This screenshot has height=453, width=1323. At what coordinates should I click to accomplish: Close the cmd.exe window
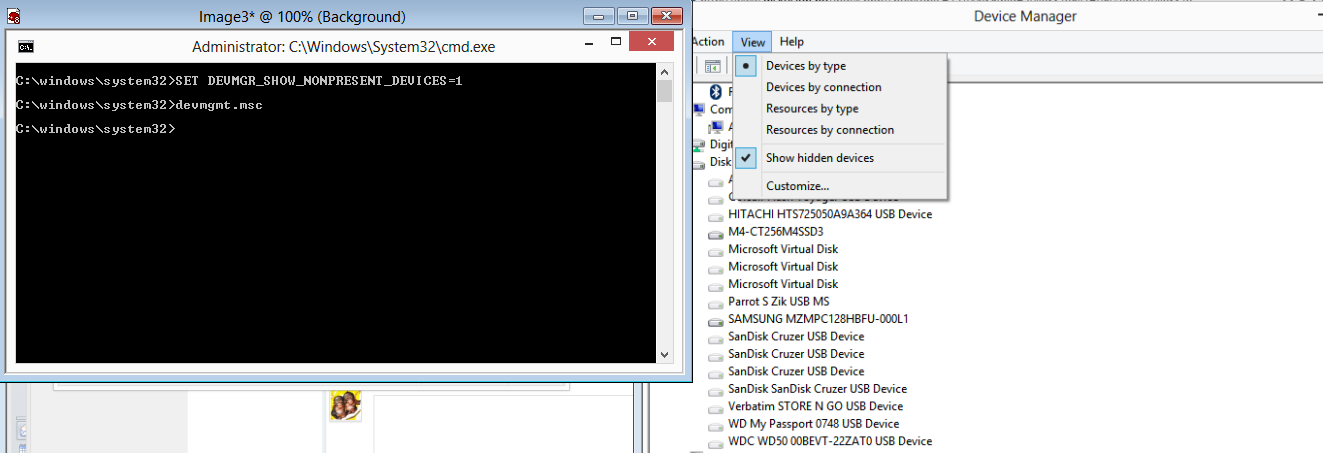pyautogui.click(x=653, y=42)
